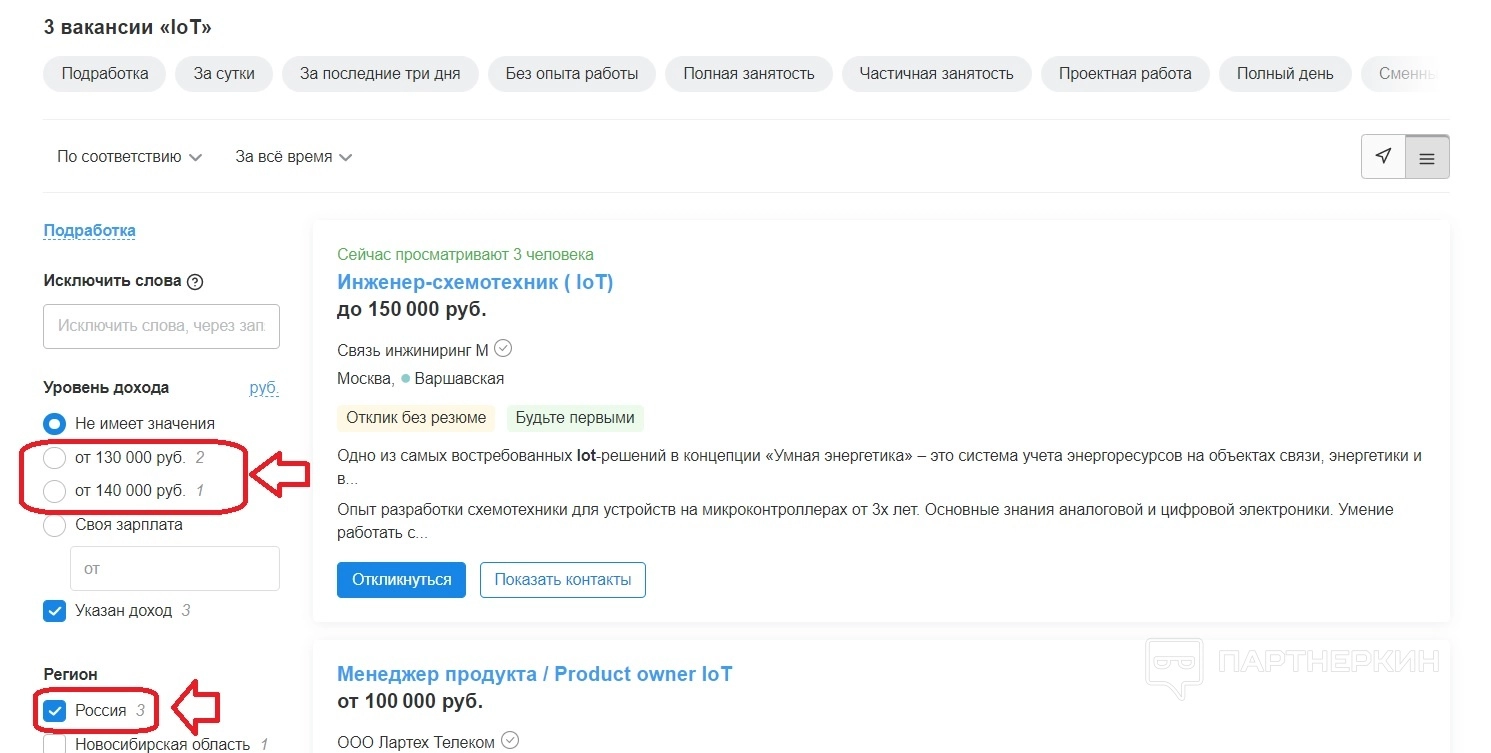The image size is (1491, 753).
Task: Check the 'Новосибирская область' checkbox
Action: (x=55, y=744)
